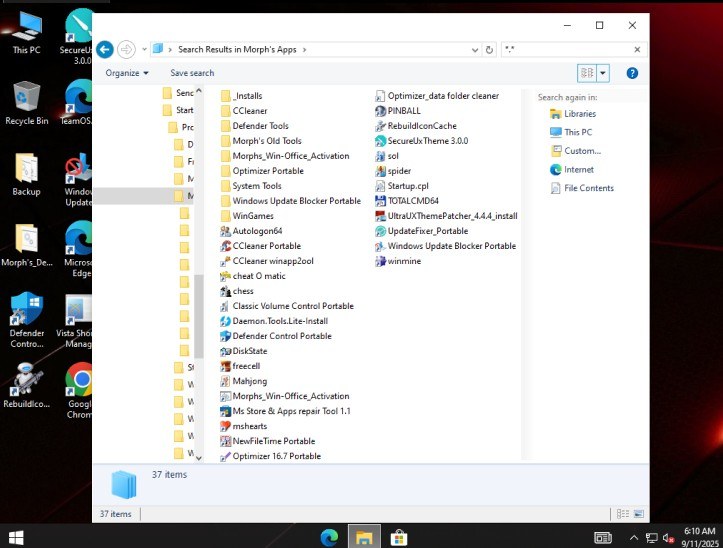Viewport: 723px width, 548px height.
Task: Select the sol solitaire icon
Action: pos(380,156)
